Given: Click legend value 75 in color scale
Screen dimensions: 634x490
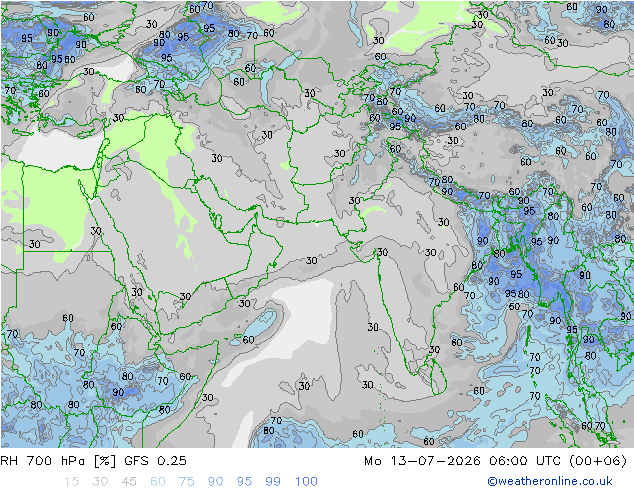Looking at the screenshot, I should tap(186, 481).
